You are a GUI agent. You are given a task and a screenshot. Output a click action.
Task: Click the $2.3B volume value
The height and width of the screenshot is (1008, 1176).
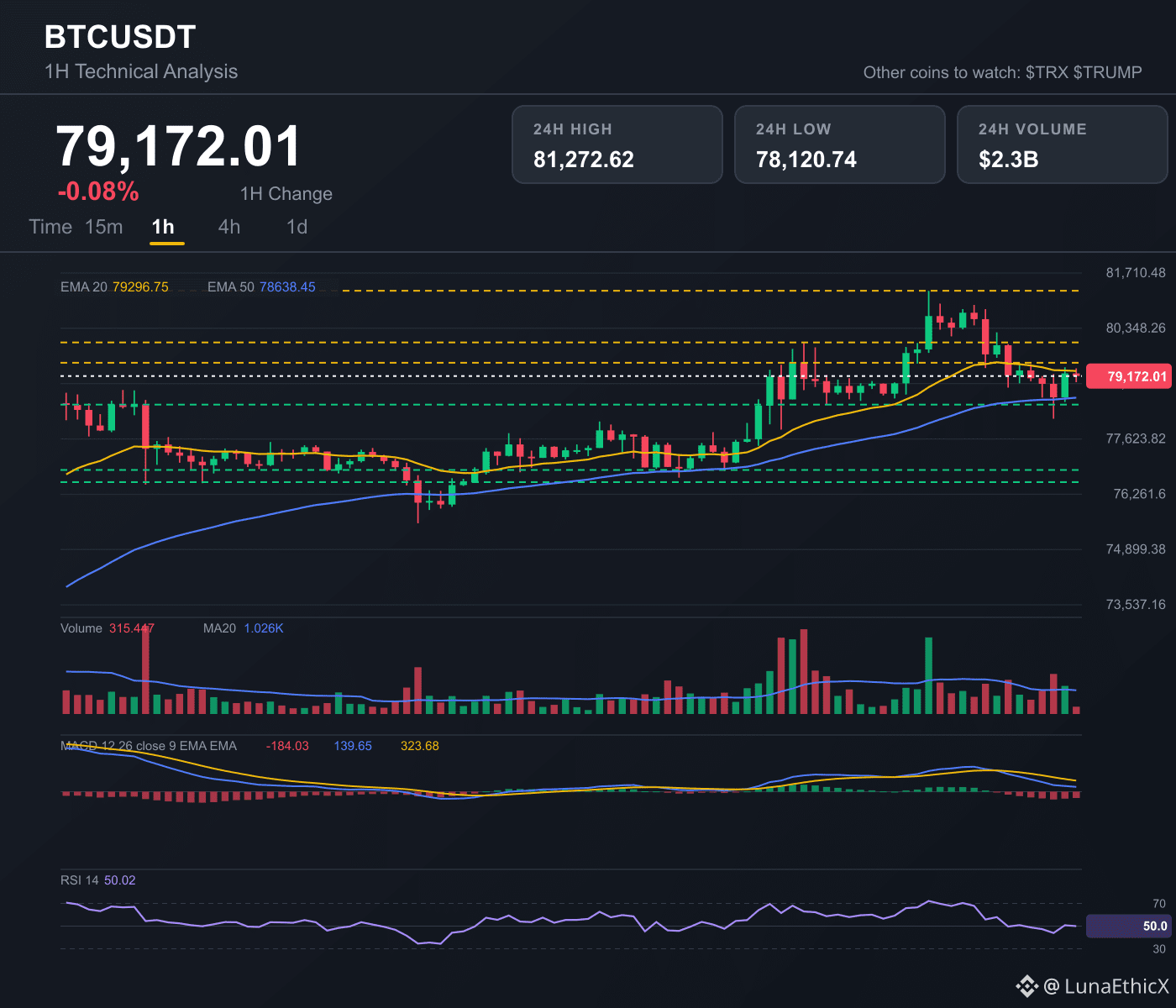click(1008, 160)
